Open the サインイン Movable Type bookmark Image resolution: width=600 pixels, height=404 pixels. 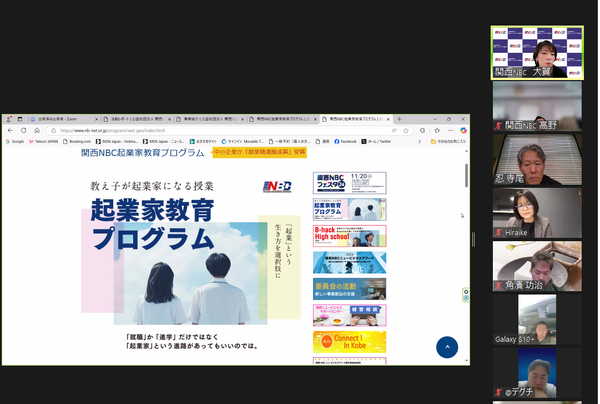pos(243,142)
